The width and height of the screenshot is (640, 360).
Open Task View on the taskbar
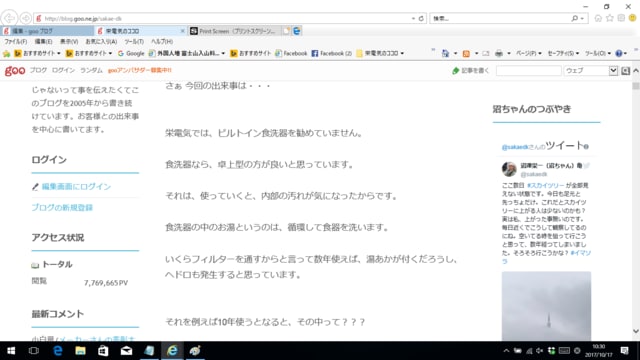click(34, 351)
